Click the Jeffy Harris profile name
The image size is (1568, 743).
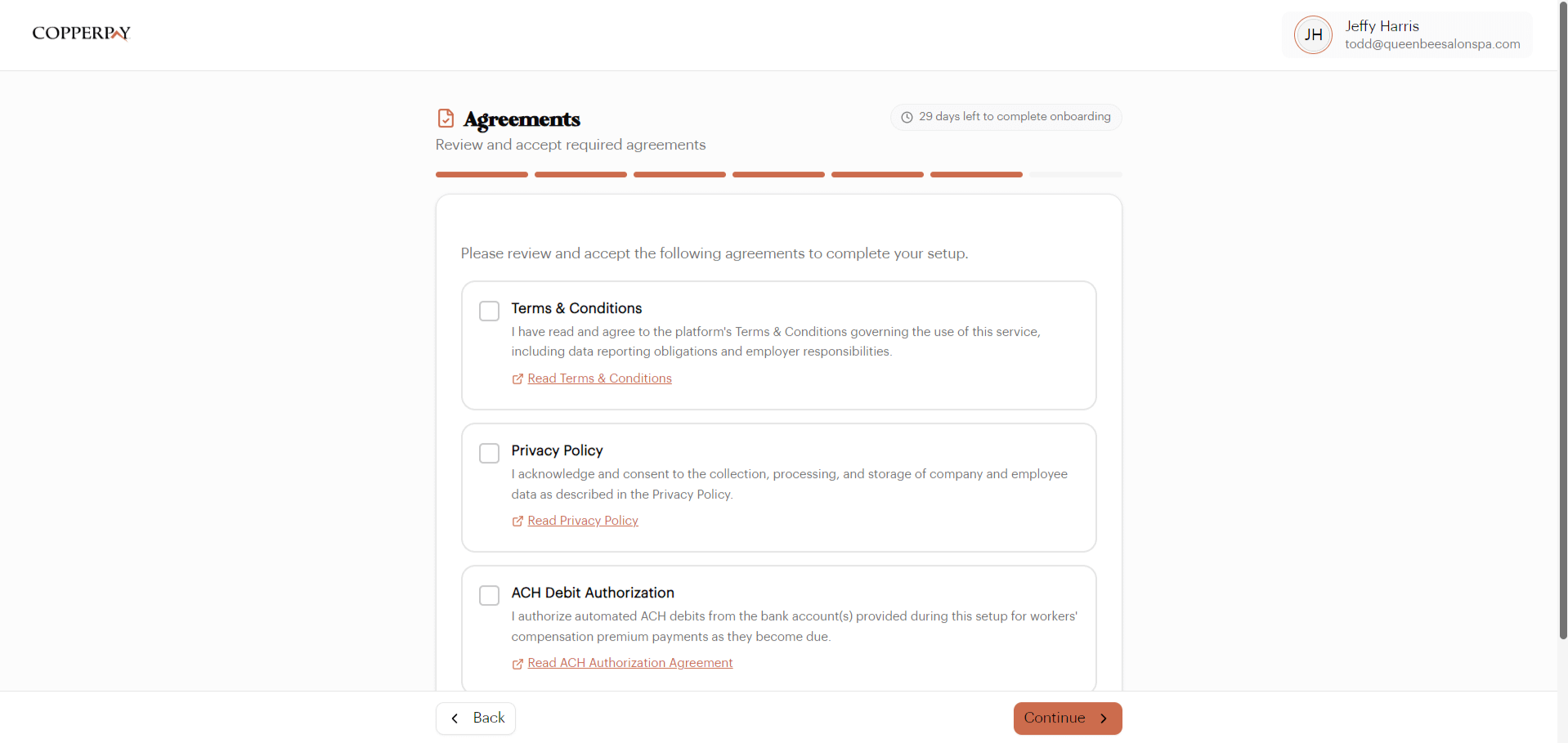coord(1382,25)
